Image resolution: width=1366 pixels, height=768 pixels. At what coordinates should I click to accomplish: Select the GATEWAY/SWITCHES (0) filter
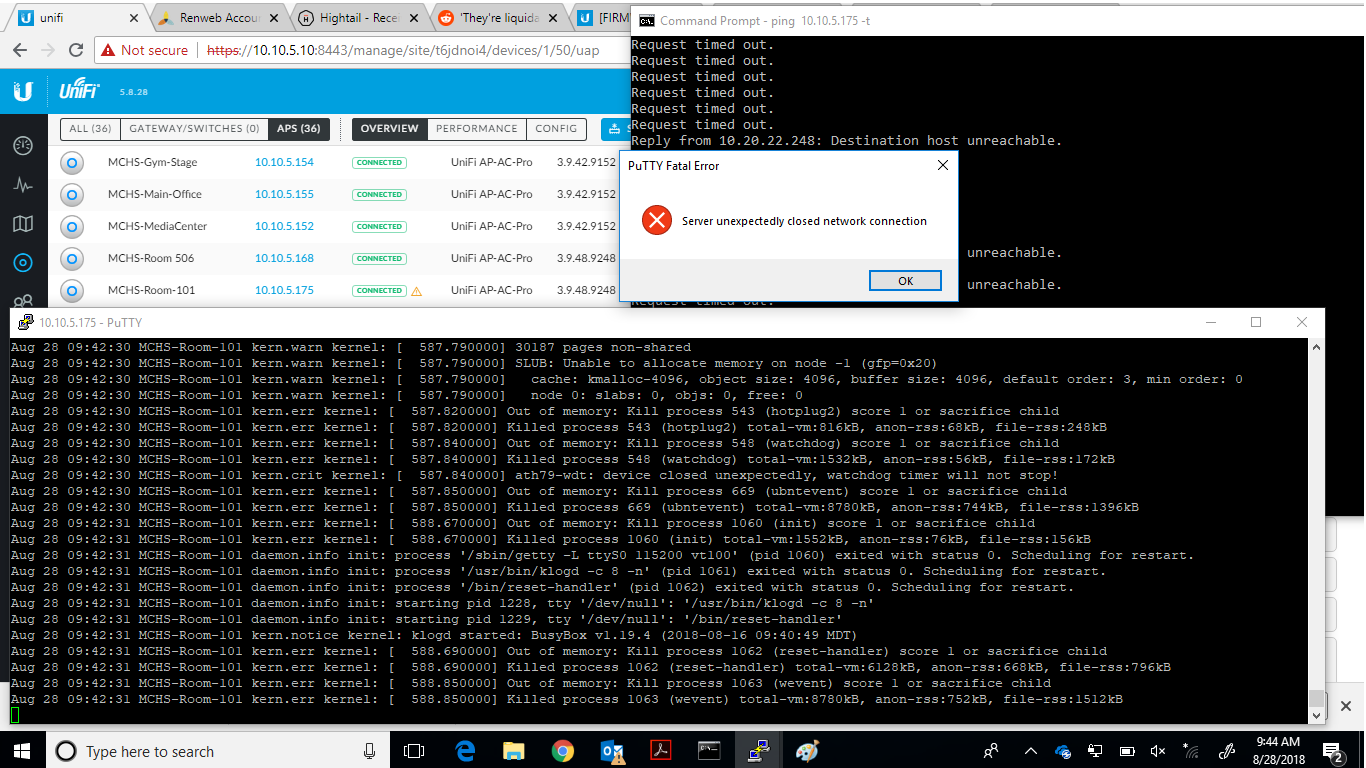(x=194, y=129)
